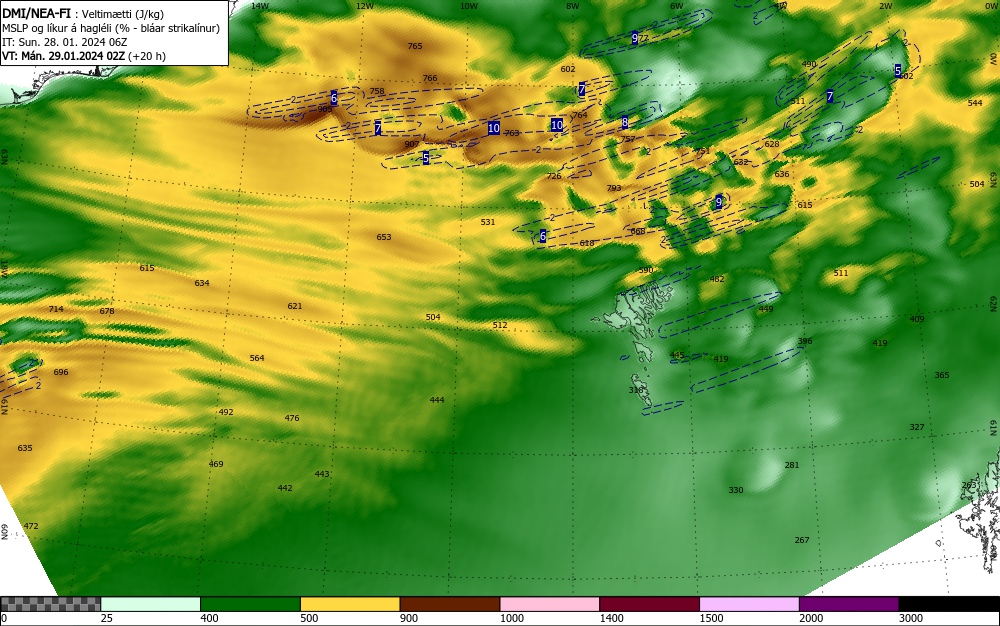Click the map value 696

(61, 372)
